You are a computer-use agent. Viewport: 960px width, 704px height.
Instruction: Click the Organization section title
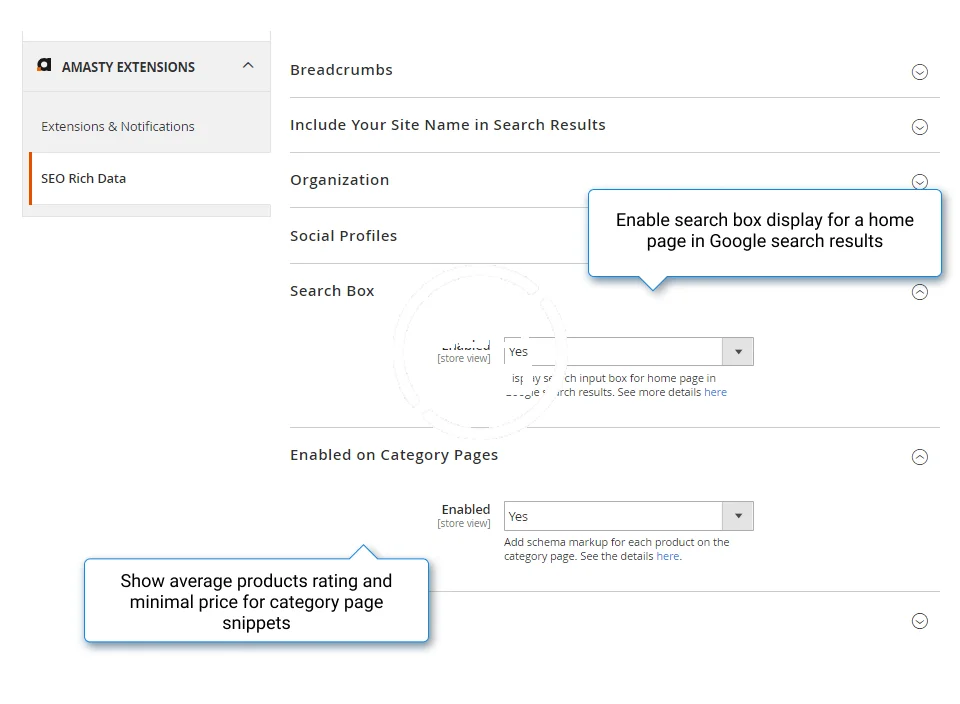pos(339,180)
